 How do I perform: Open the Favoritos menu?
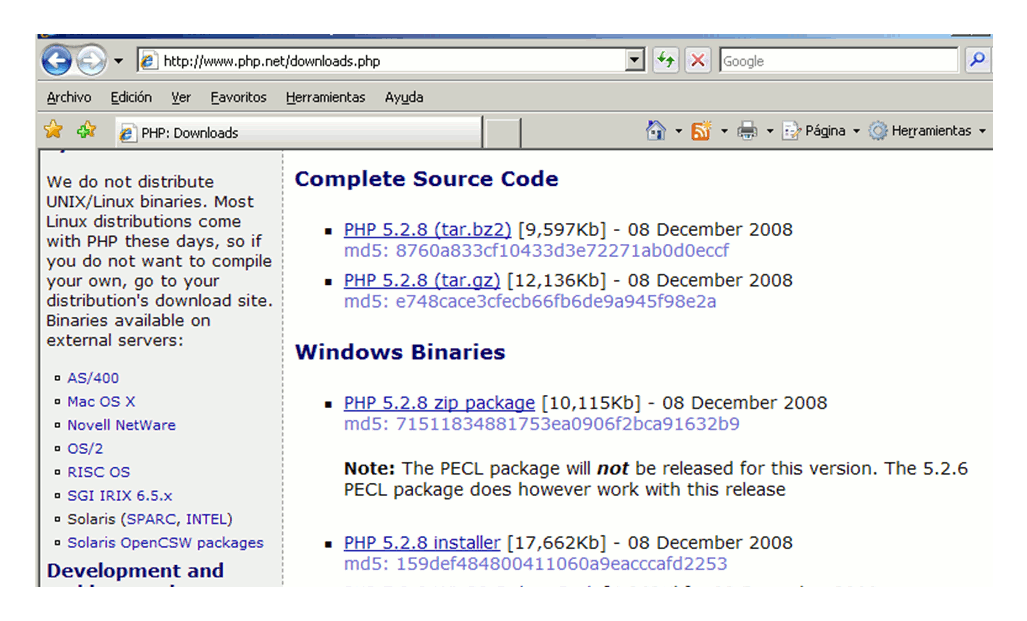click(238, 98)
